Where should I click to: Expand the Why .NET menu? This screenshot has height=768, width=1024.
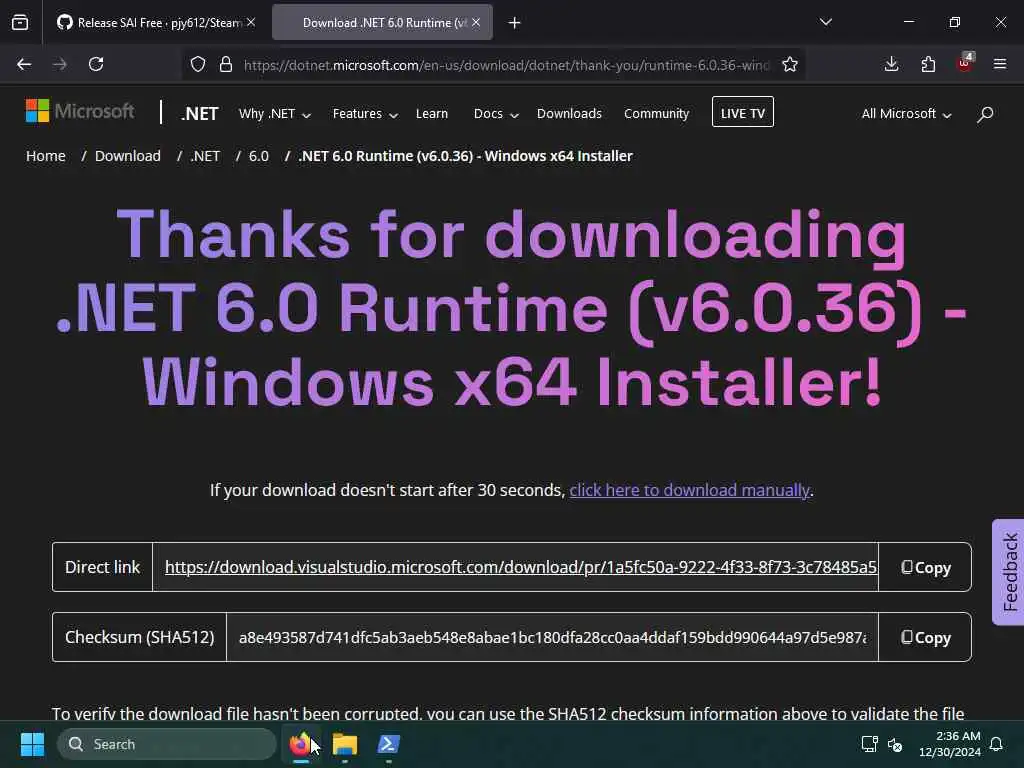[274, 114]
